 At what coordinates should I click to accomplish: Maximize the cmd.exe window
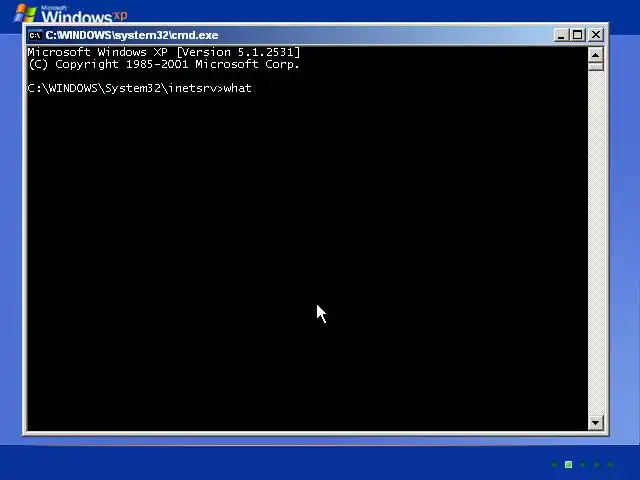point(578,35)
